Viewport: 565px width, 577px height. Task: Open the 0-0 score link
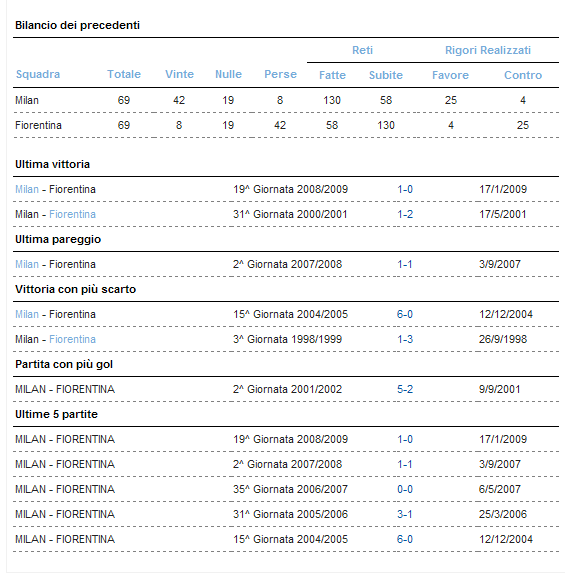click(x=405, y=489)
